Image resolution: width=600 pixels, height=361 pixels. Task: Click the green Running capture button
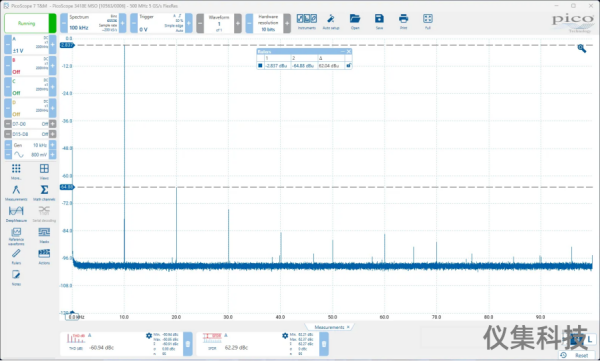coord(30,23)
